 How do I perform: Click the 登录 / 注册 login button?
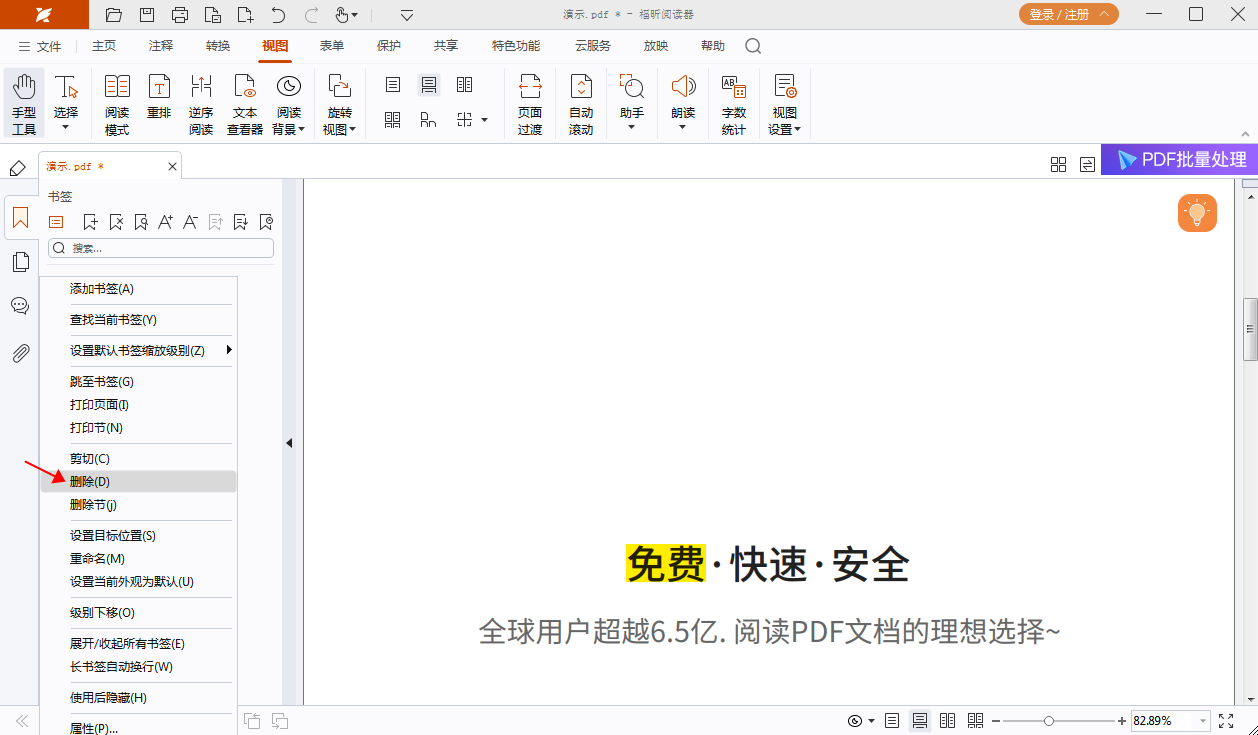[x=1069, y=14]
